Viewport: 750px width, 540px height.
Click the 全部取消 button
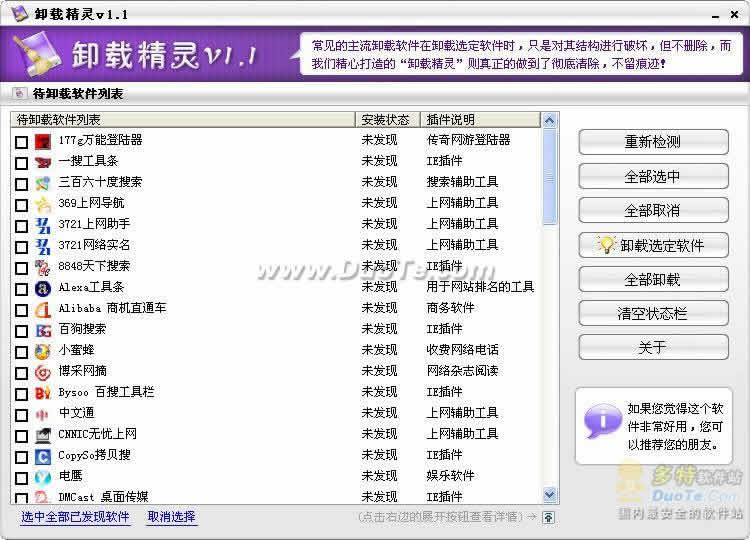coord(653,210)
